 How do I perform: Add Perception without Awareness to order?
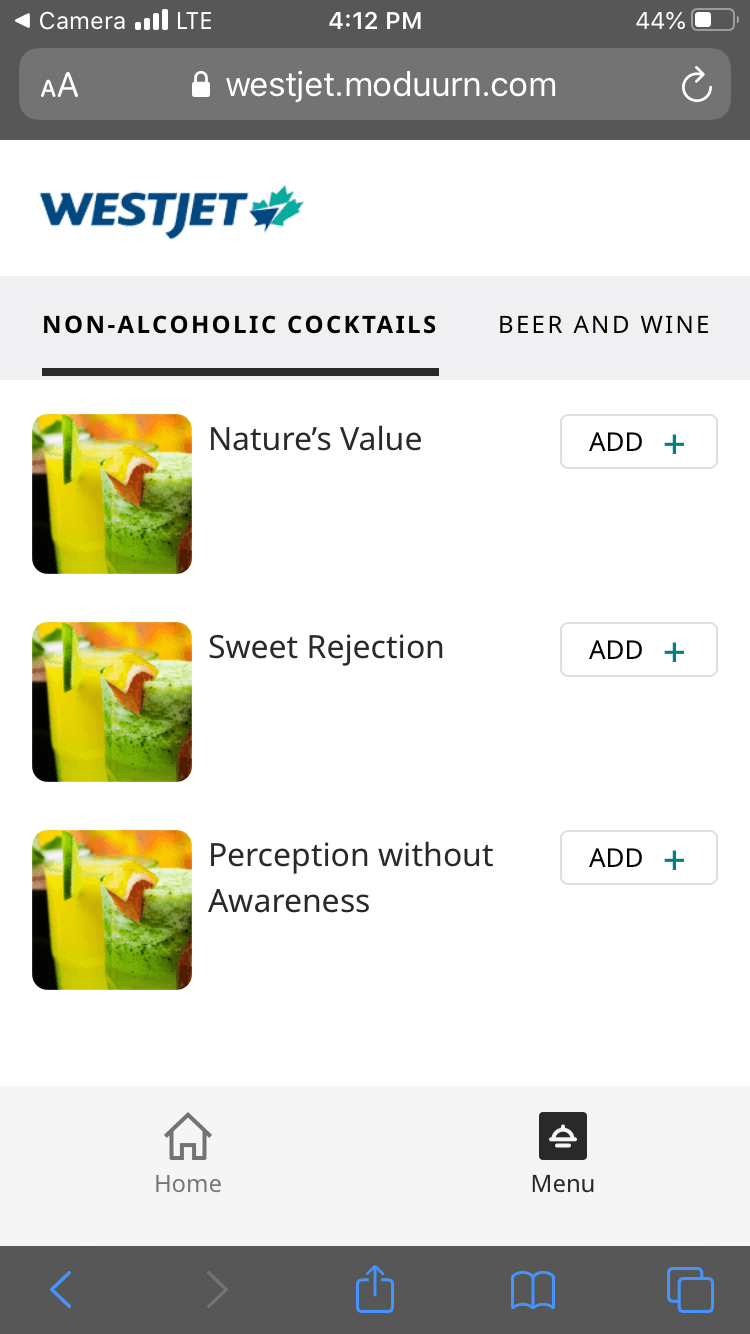(638, 858)
